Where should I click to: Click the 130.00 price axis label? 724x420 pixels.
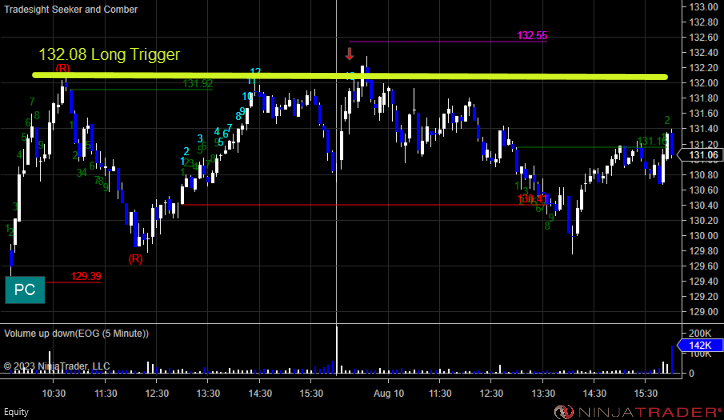point(703,235)
